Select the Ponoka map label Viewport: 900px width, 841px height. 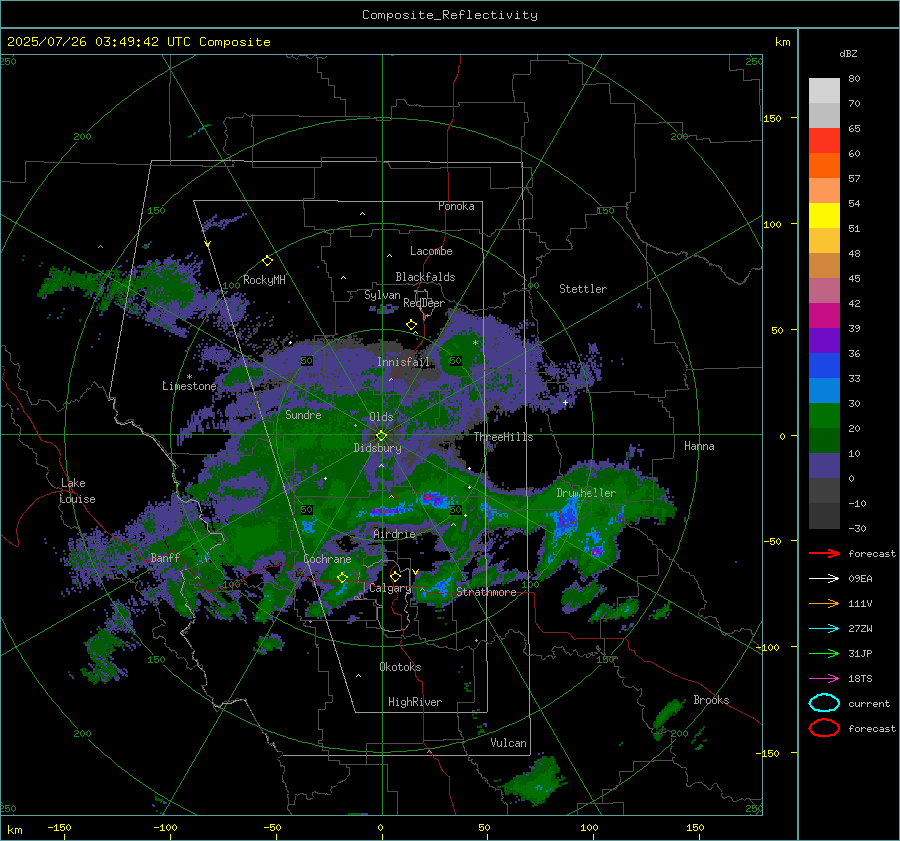coord(456,206)
